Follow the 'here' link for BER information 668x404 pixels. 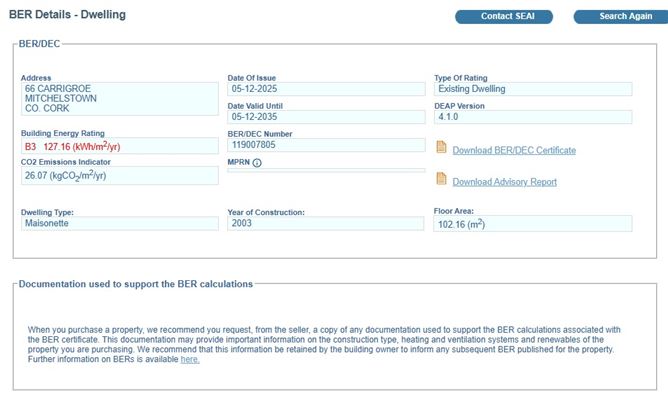(x=190, y=360)
